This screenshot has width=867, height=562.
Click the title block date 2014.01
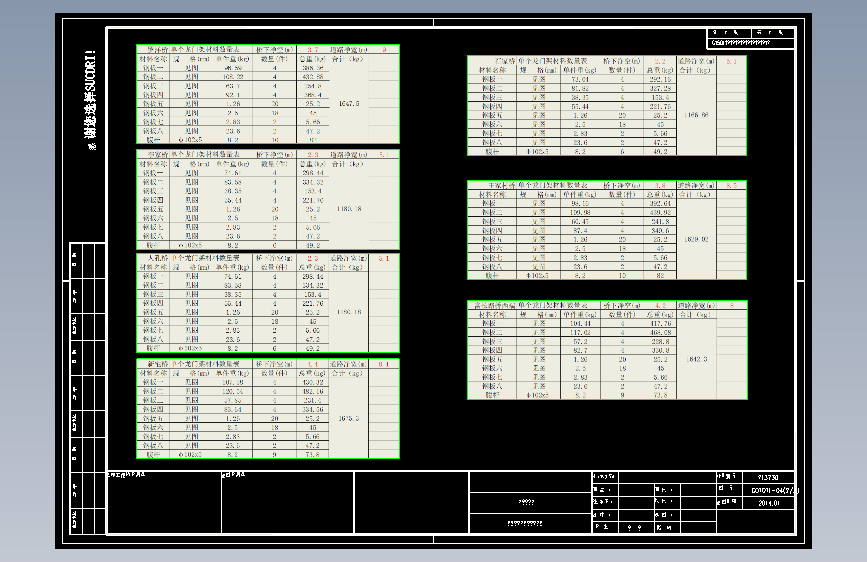[769, 503]
